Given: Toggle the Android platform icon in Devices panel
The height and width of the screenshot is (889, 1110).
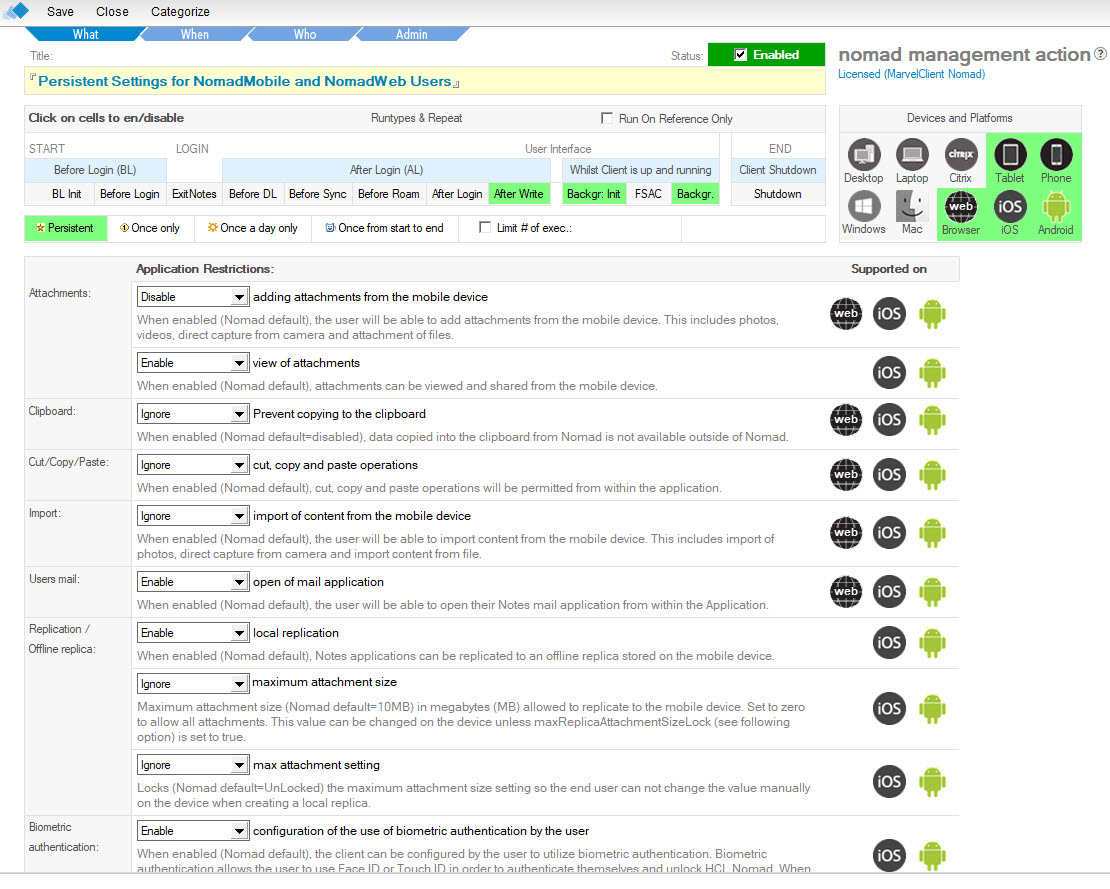Looking at the screenshot, I should 1055,206.
